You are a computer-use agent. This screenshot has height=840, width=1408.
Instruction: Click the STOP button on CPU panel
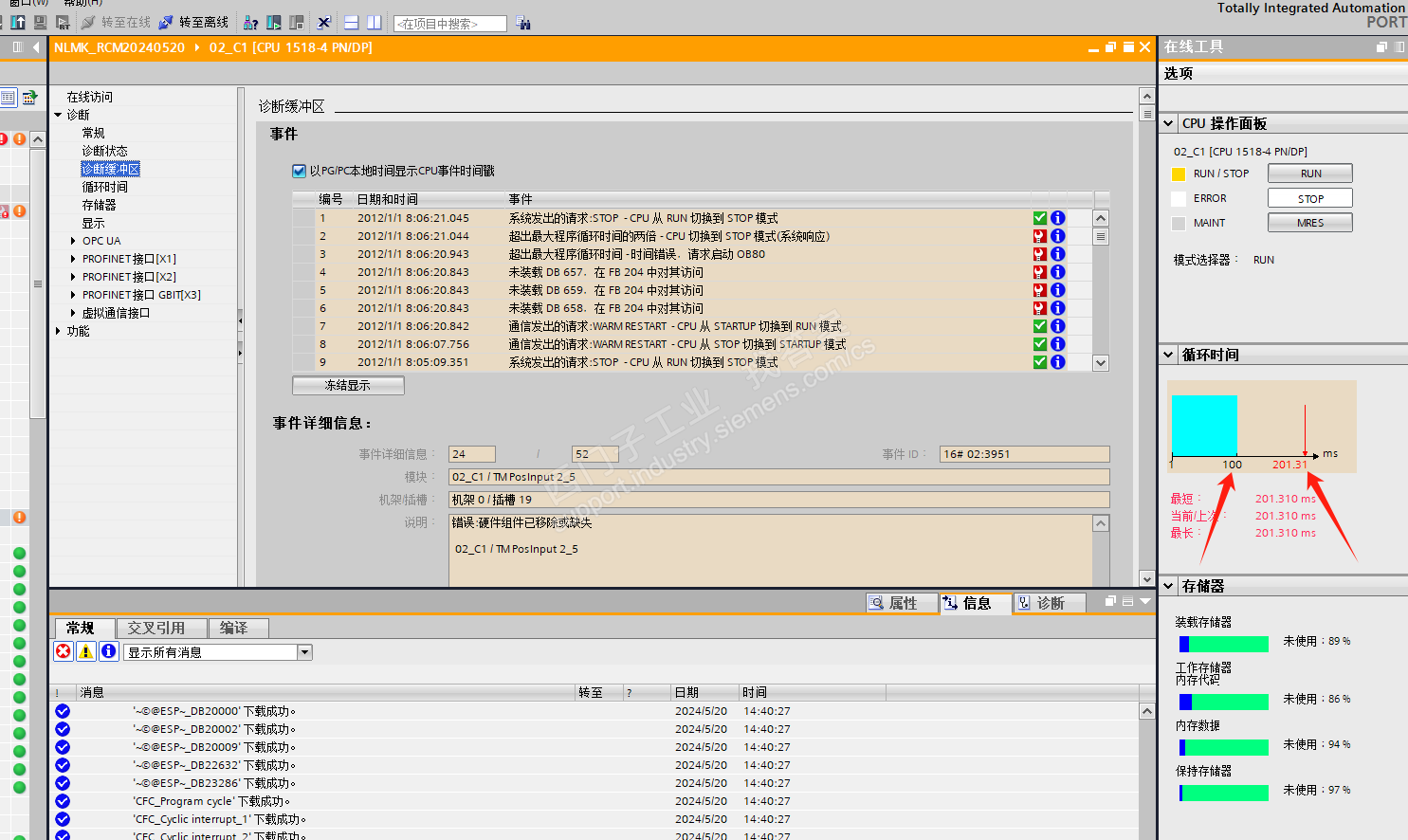[x=1310, y=198]
